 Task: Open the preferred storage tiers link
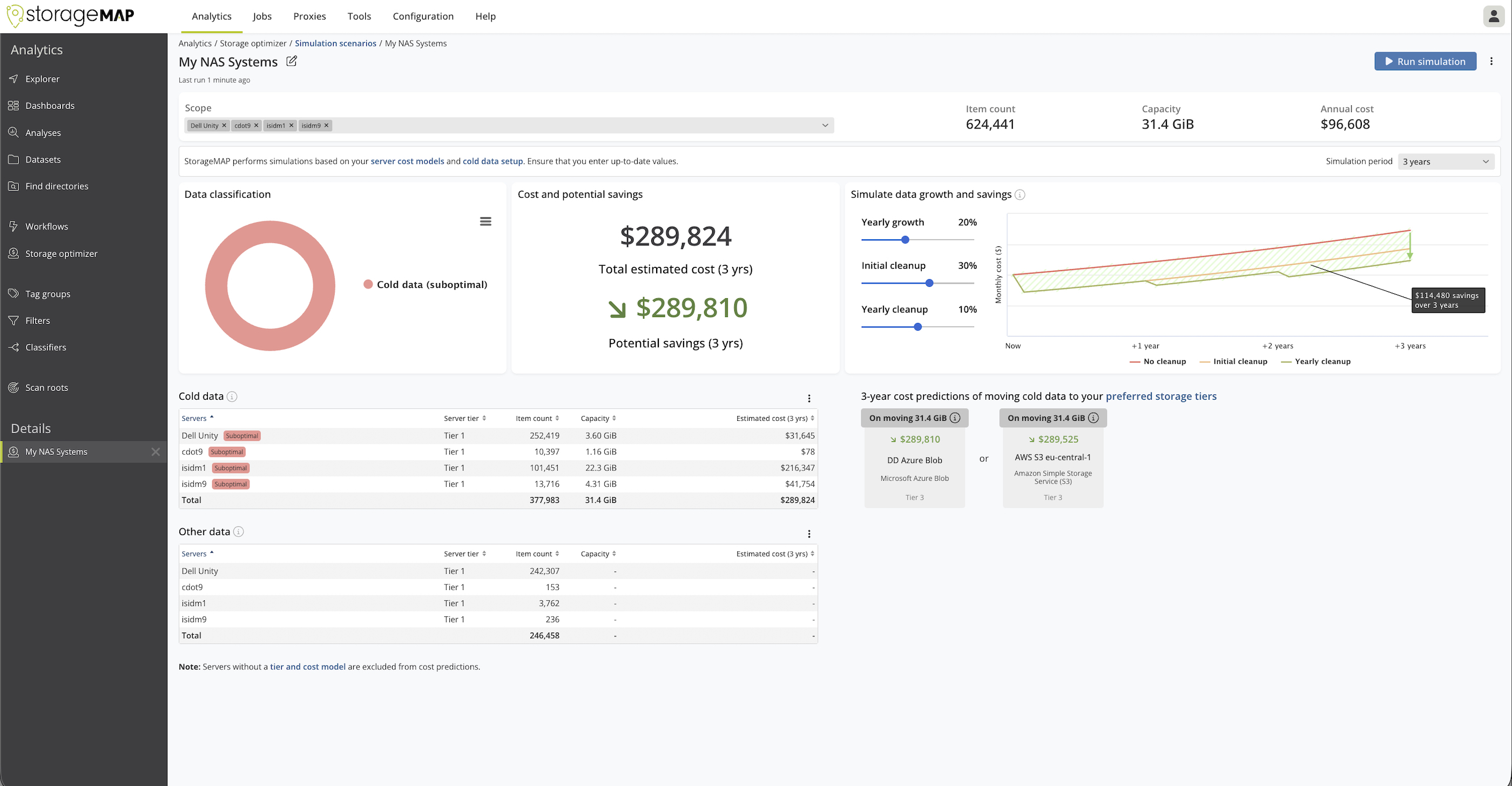point(1162,396)
